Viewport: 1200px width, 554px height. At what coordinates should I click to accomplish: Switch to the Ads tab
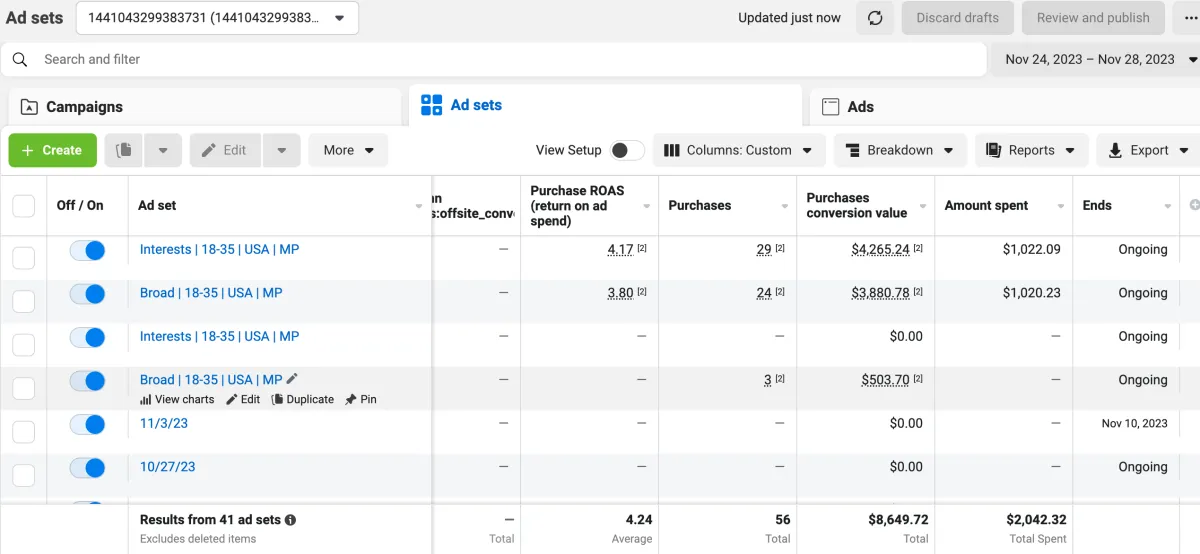point(1004,106)
